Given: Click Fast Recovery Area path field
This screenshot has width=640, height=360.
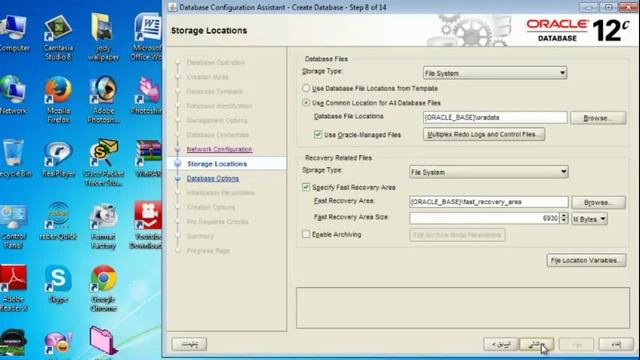Looking at the screenshot, I should click(x=488, y=202).
